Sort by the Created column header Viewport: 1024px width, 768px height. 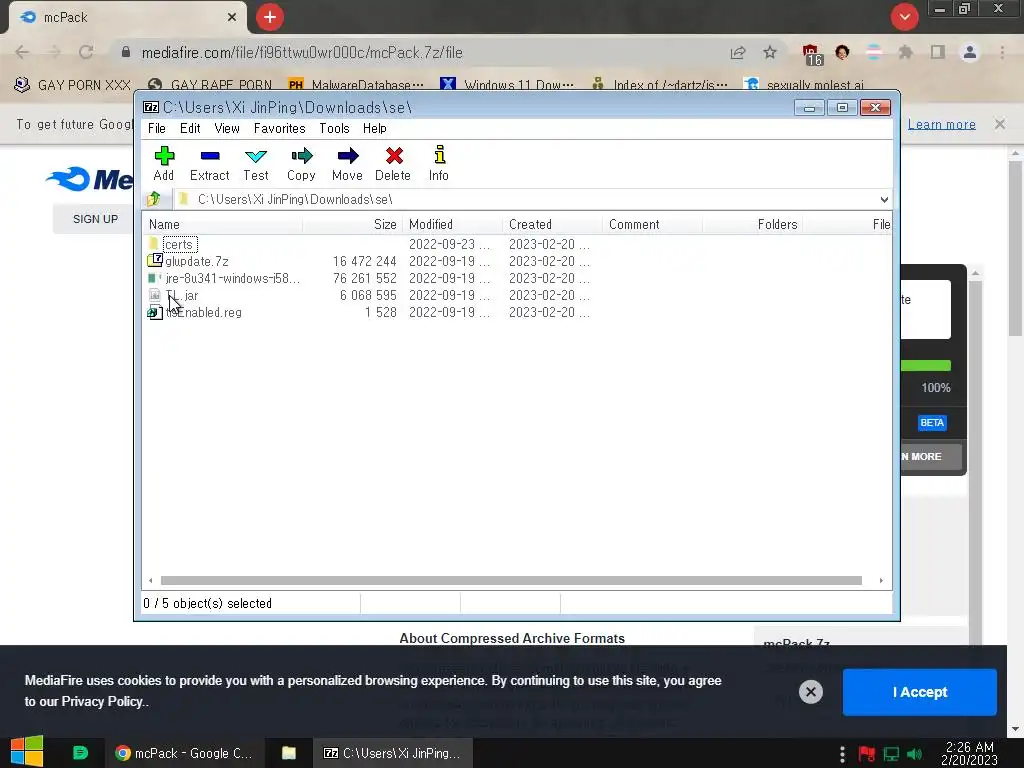click(x=552, y=224)
